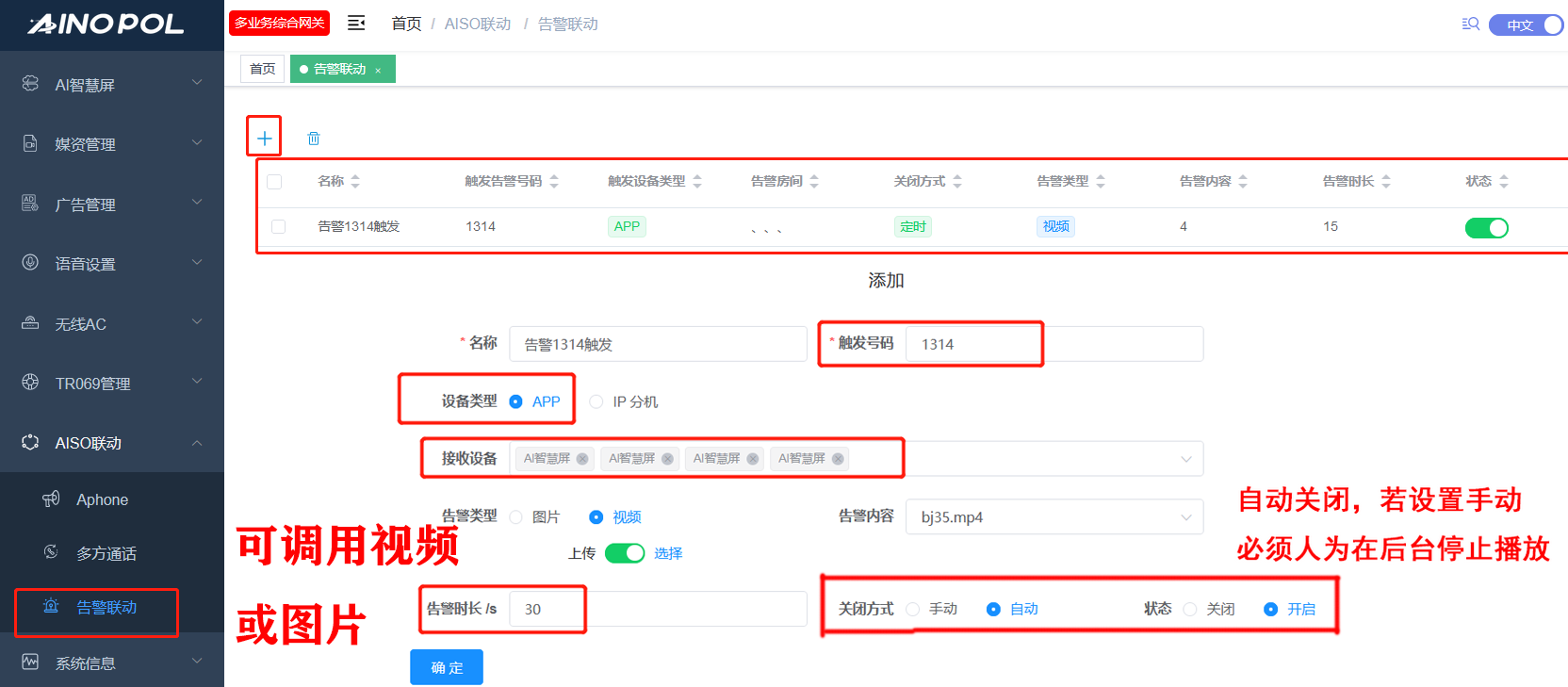The image size is (1568, 687).
Task: Tick the checkbox for 告警1314触发 row
Action: pyautogui.click(x=278, y=226)
